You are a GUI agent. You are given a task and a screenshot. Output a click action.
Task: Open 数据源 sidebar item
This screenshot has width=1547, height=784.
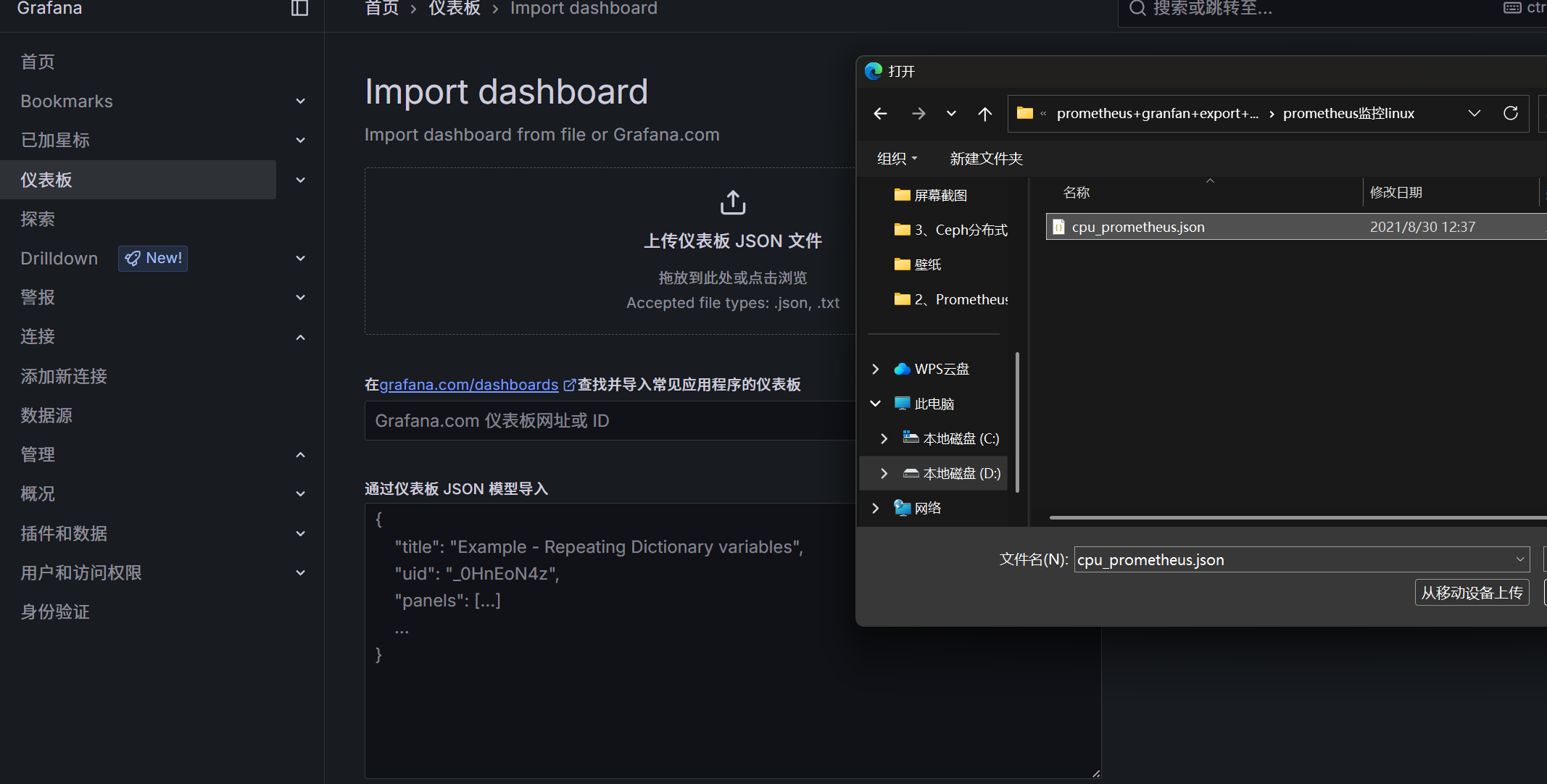click(x=46, y=415)
